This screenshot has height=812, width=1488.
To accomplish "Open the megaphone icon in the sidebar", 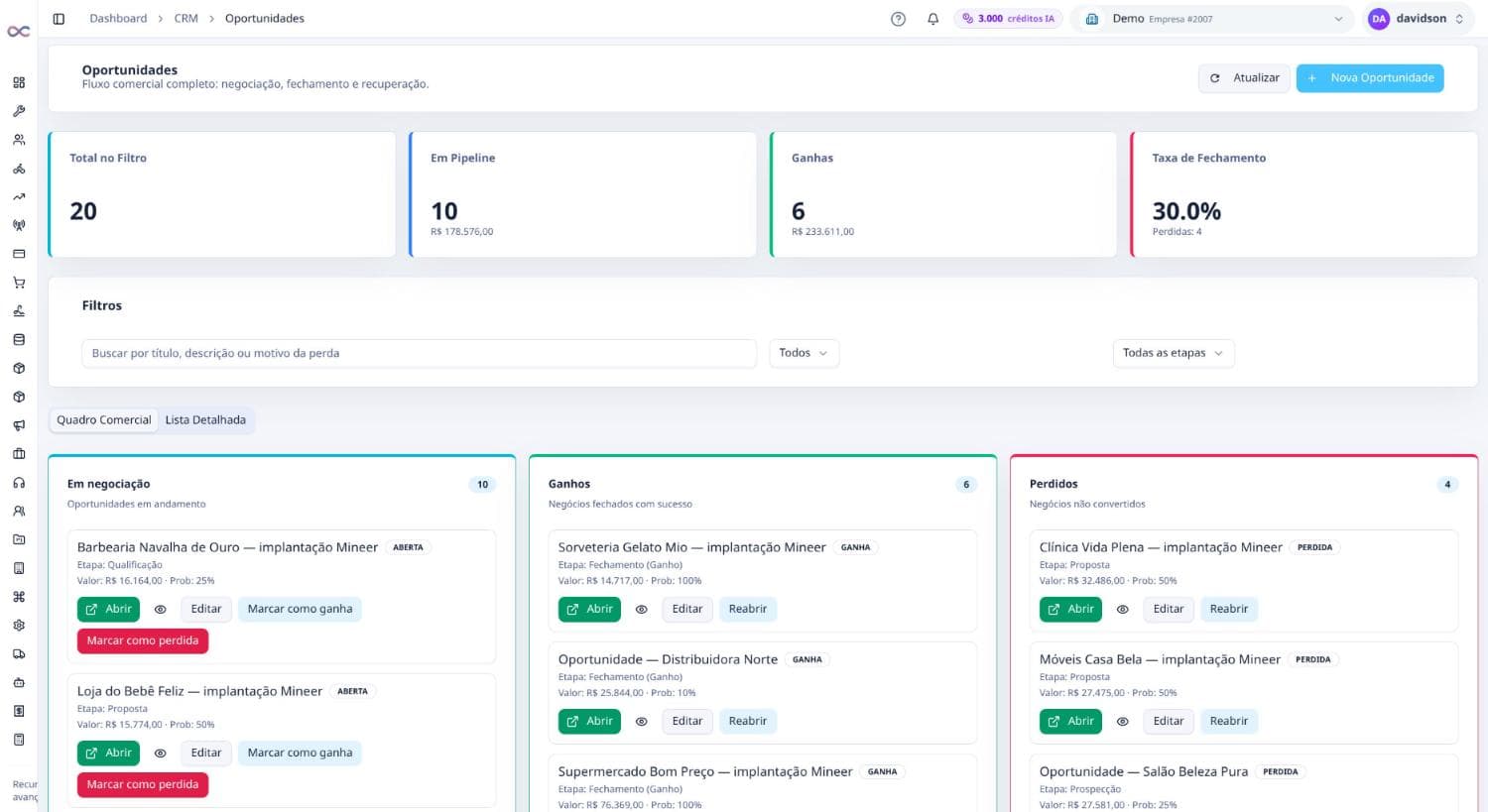I will [19, 425].
